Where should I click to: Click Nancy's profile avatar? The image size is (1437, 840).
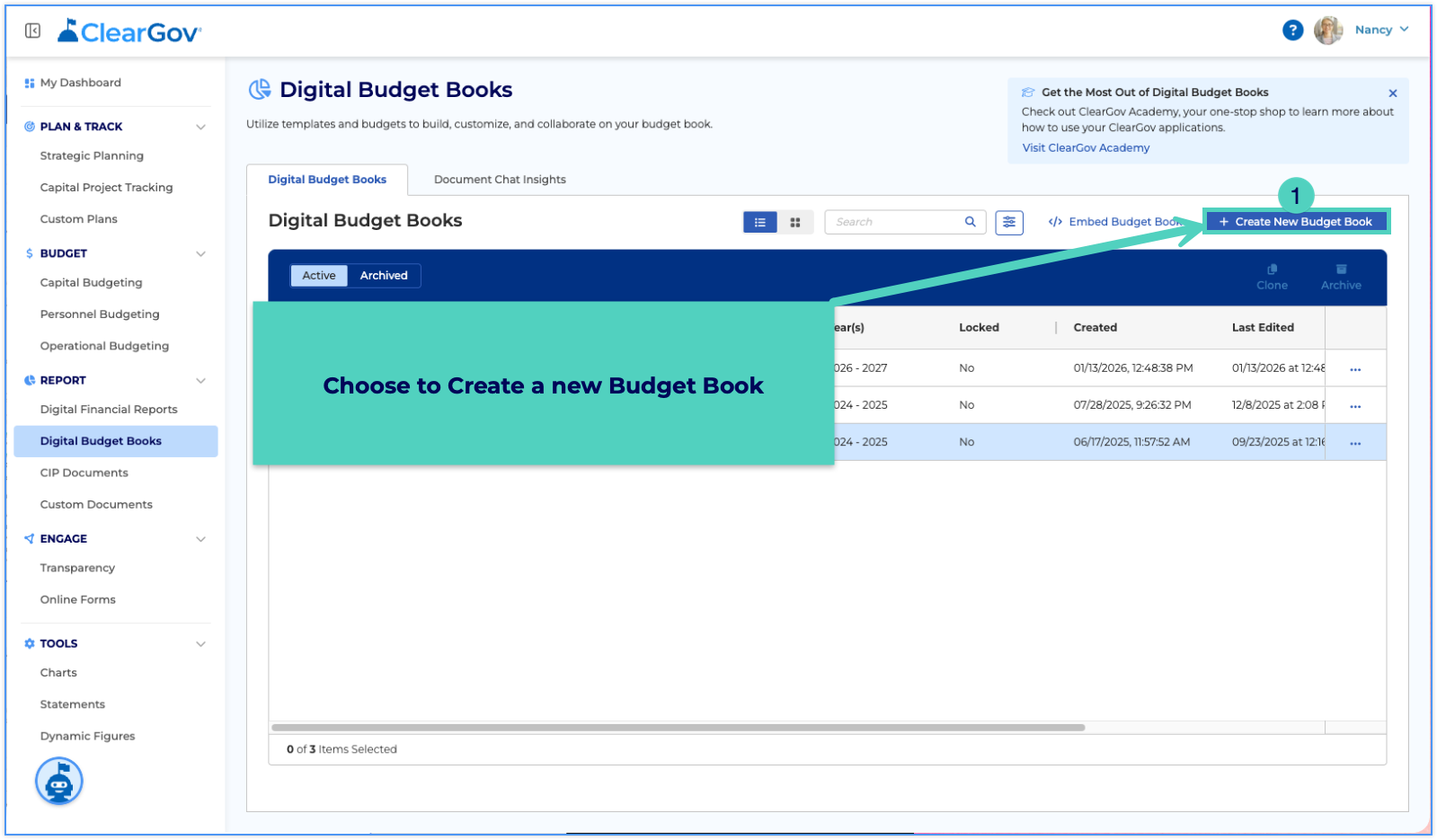(x=1327, y=30)
